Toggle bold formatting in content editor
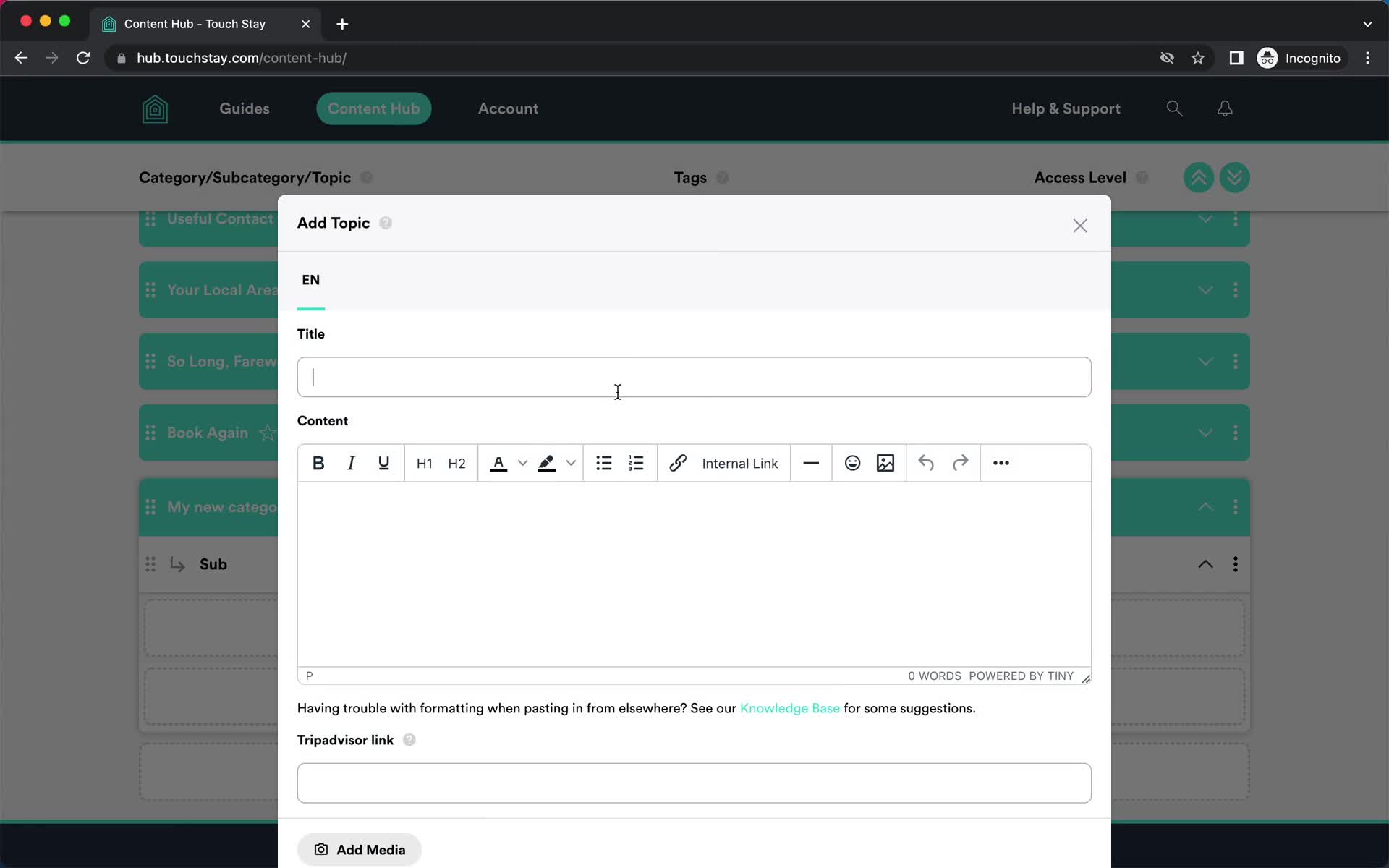1389x868 pixels. (317, 463)
